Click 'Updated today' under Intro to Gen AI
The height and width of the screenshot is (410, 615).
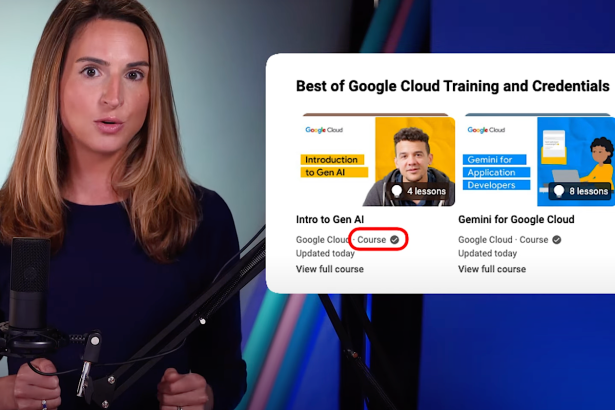click(x=325, y=253)
